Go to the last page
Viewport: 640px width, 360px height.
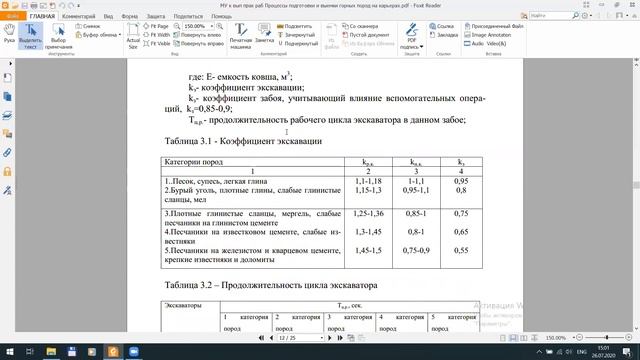coord(340,338)
